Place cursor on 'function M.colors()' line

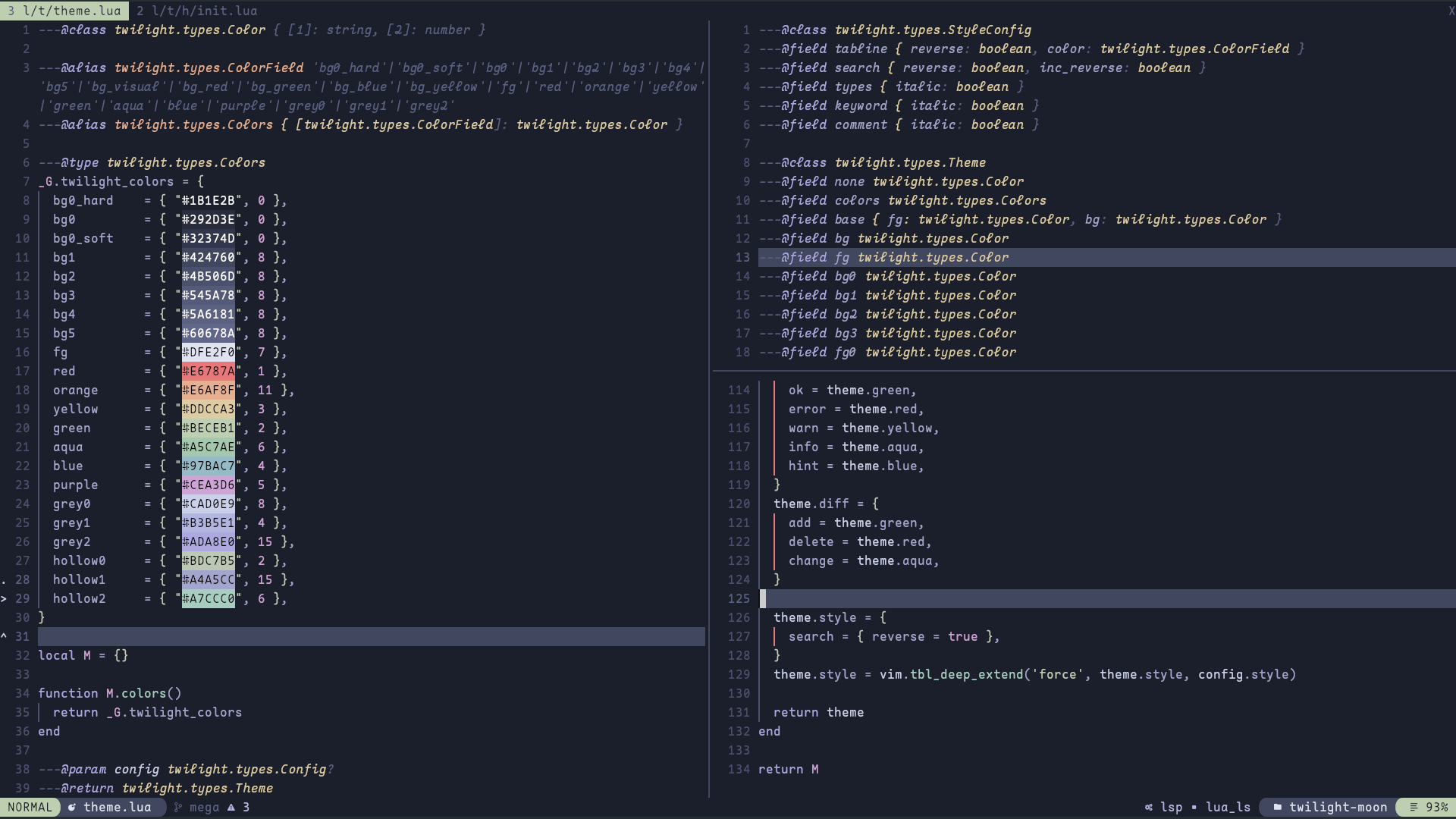coord(110,693)
